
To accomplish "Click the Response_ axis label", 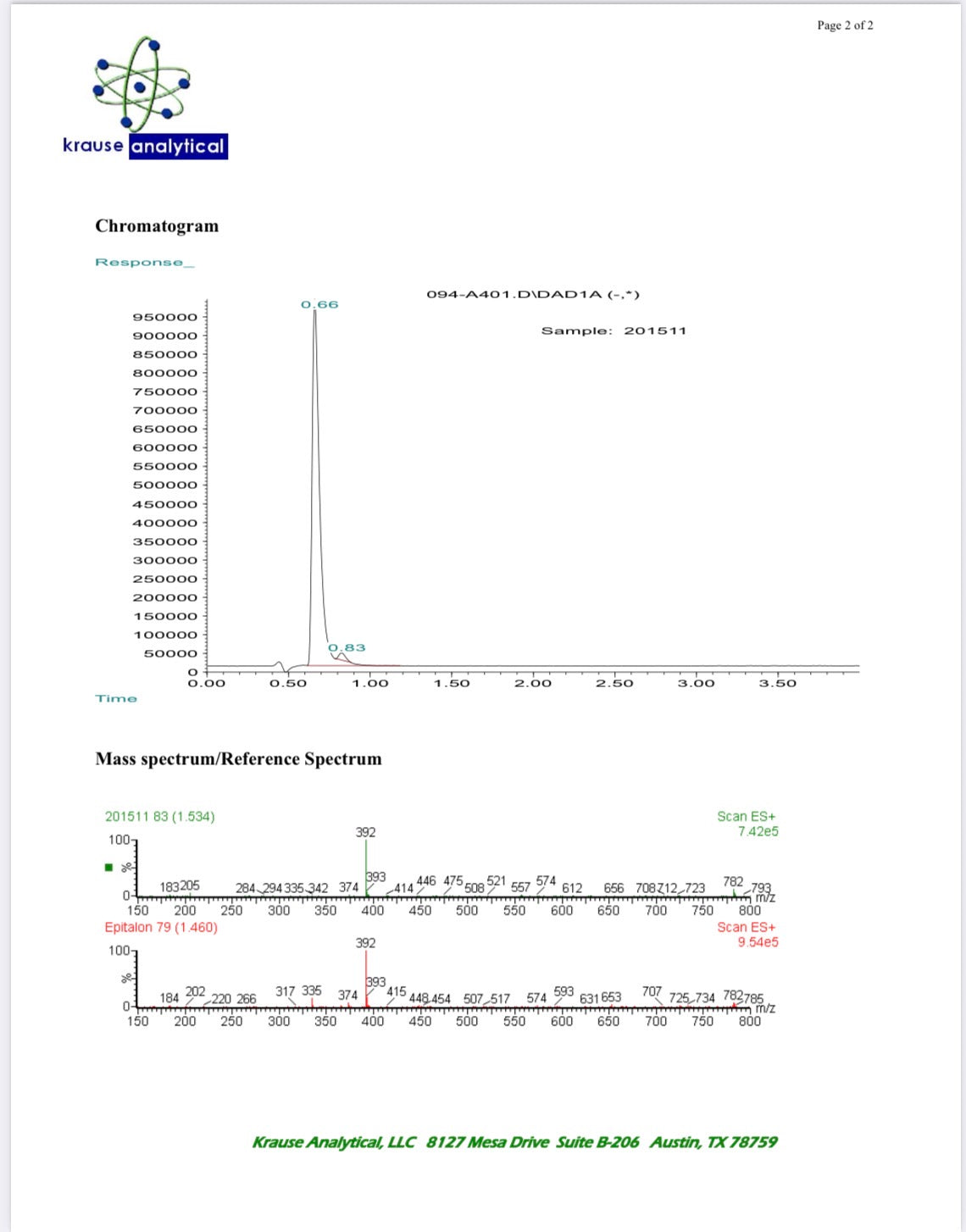I will pos(145,263).
